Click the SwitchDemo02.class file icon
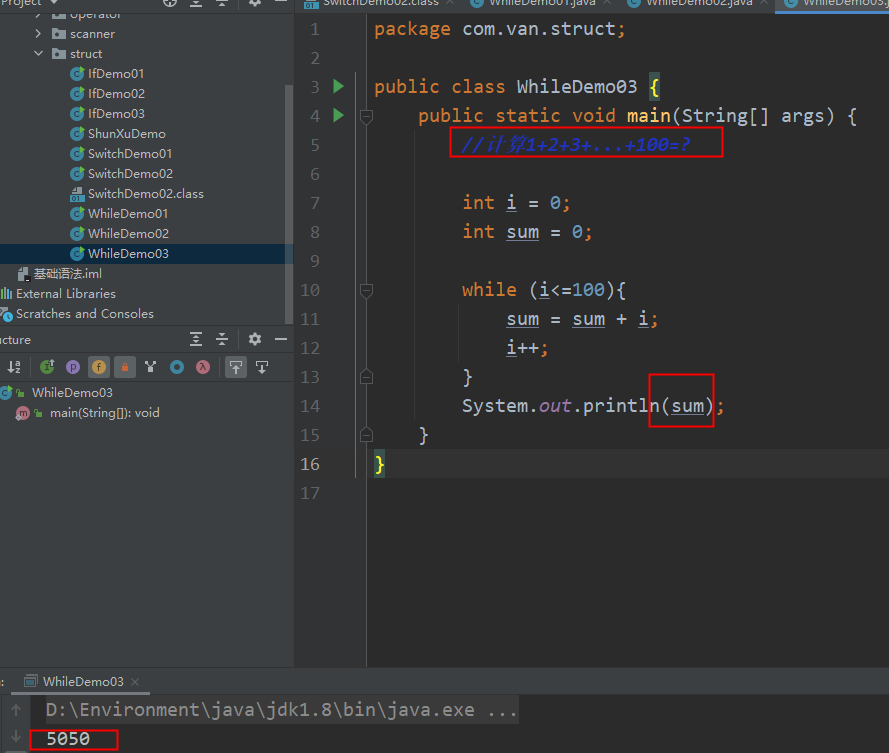Screen dimensions: 889x753 tap(77, 194)
